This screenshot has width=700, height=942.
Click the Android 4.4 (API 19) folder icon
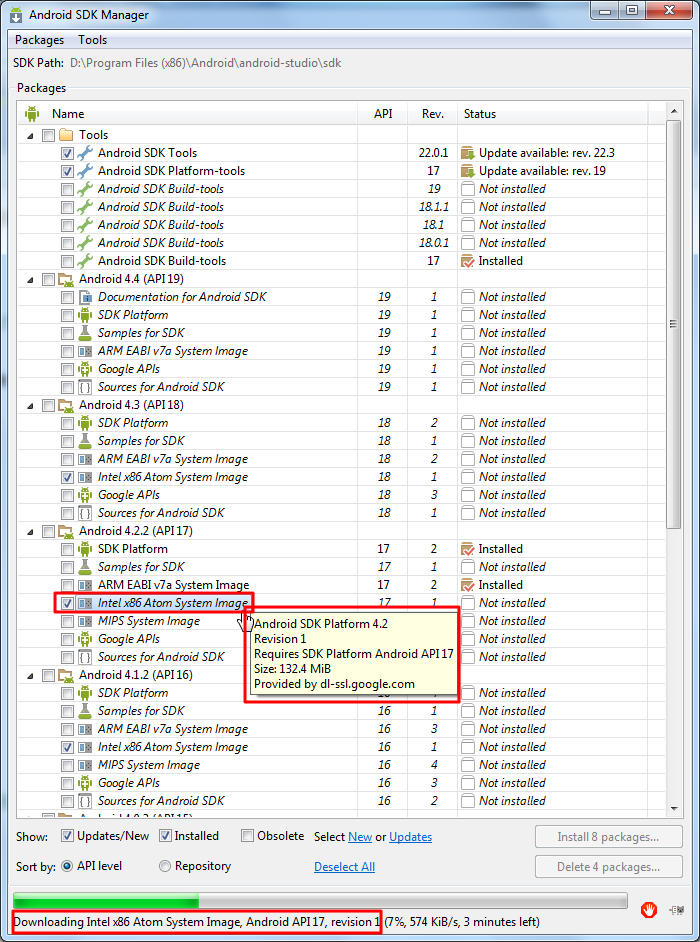click(x=66, y=279)
